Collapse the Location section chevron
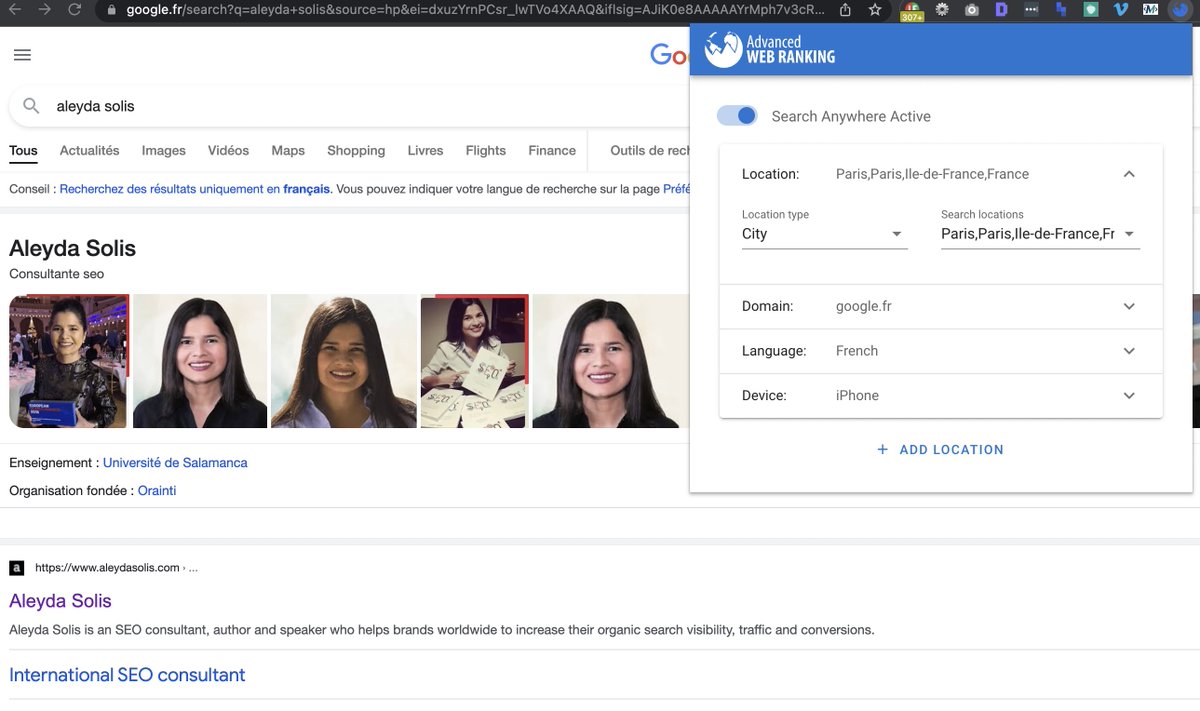This screenshot has width=1200, height=711. coord(1129,174)
